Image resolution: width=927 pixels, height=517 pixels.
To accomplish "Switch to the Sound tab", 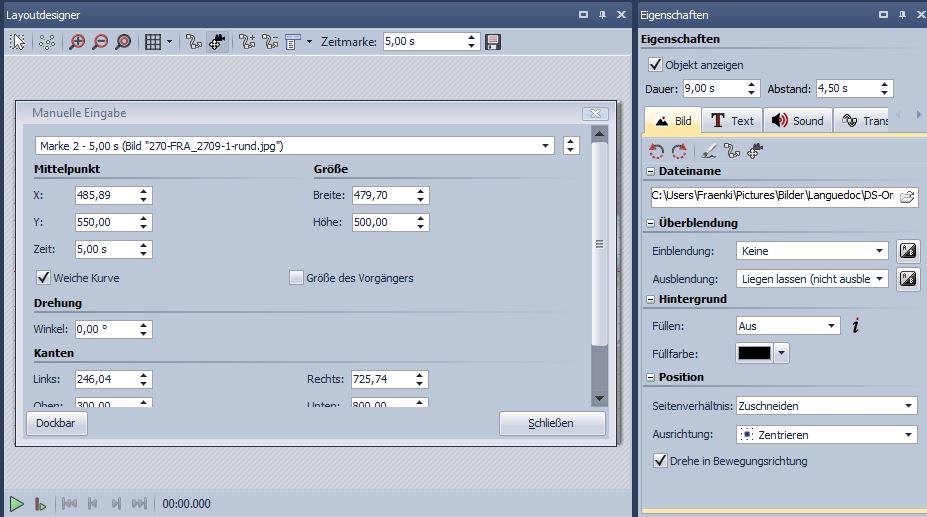I will (797, 121).
